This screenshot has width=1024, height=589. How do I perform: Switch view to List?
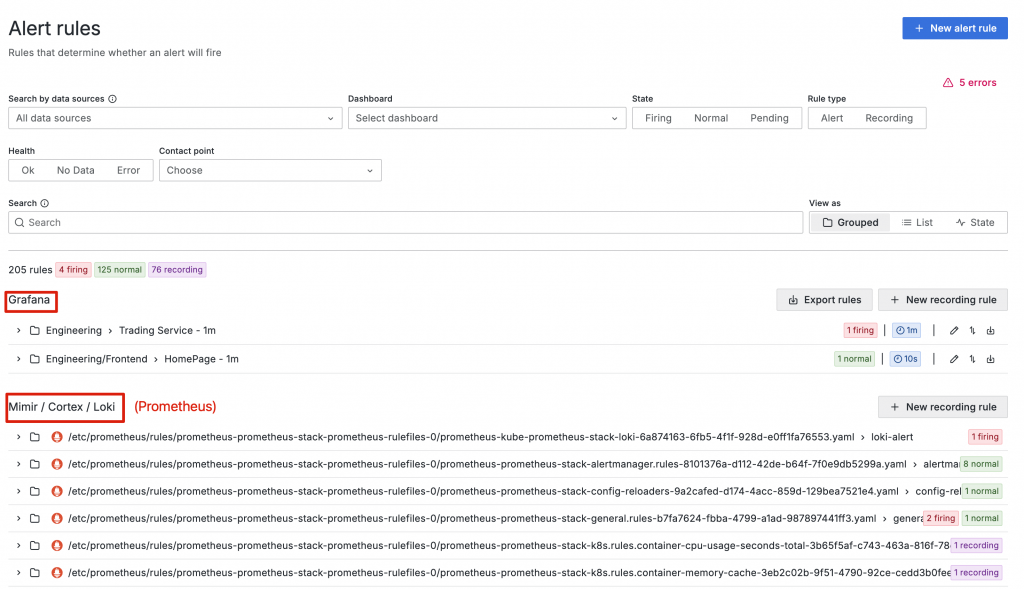pyautogui.click(x=917, y=223)
